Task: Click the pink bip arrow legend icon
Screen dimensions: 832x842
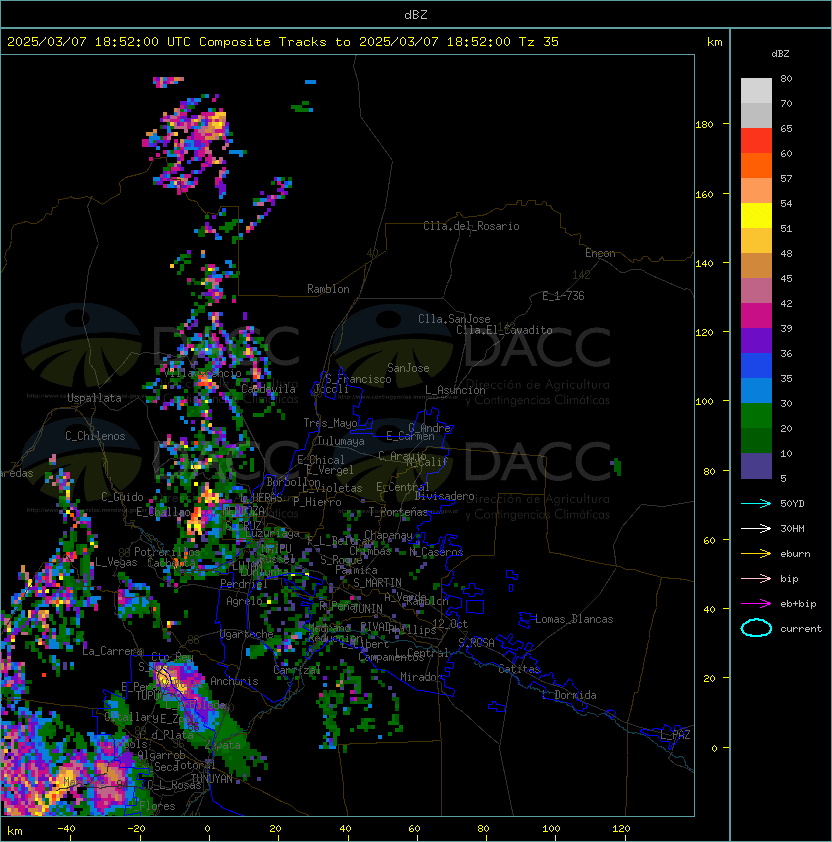Action: point(756,578)
